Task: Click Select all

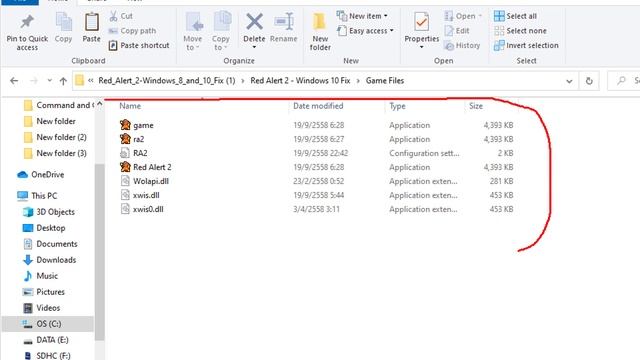Action: coord(515,16)
